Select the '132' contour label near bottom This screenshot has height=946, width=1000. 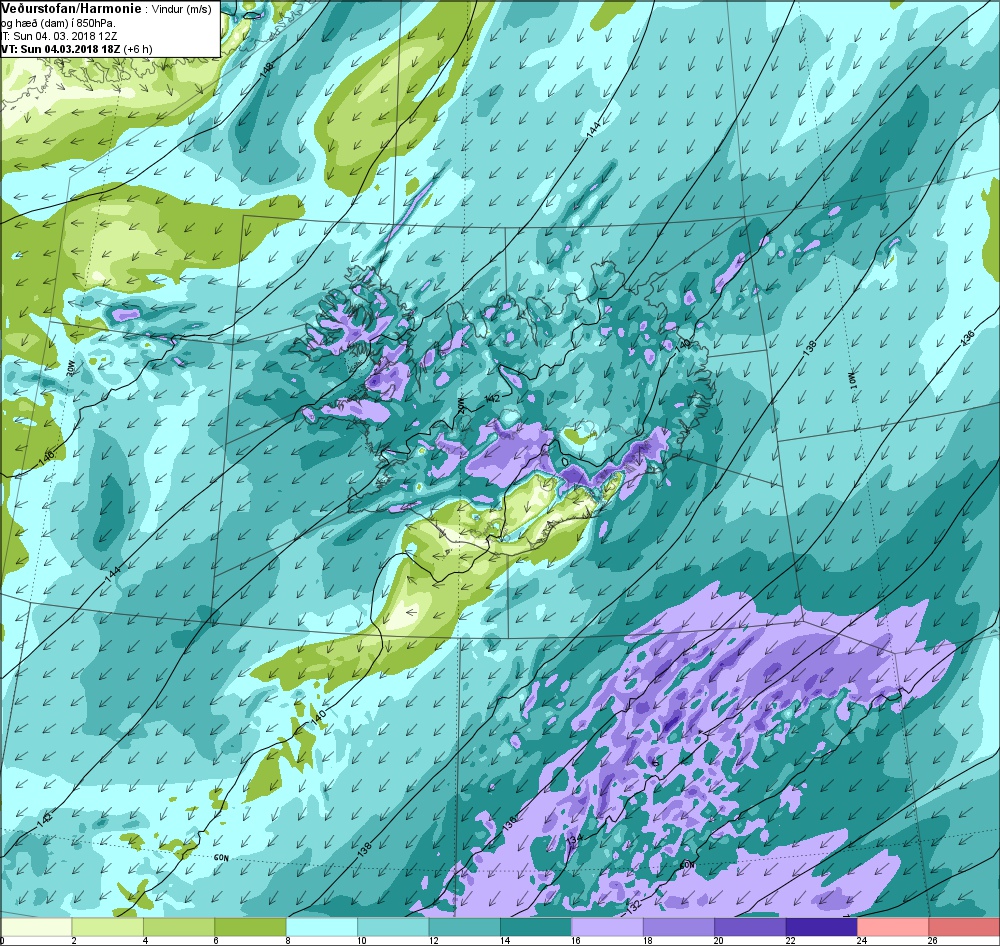coord(633,906)
